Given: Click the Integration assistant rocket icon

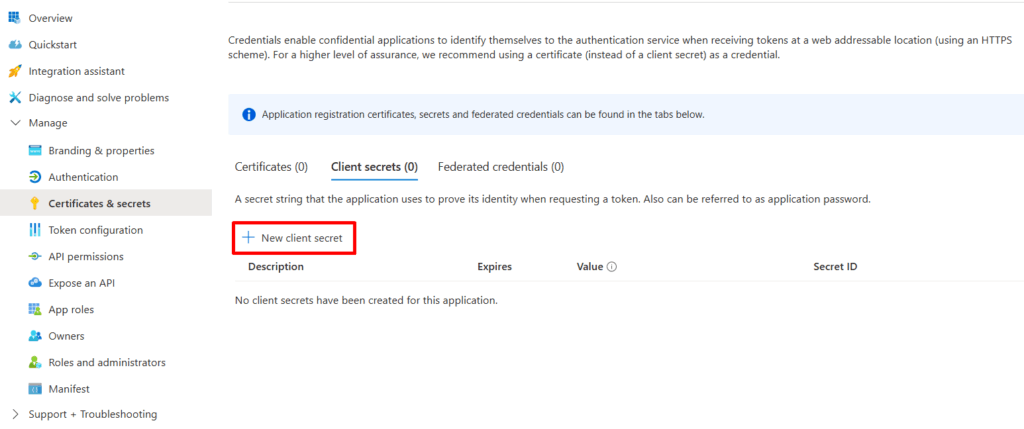Looking at the screenshot, I should 15,71.
